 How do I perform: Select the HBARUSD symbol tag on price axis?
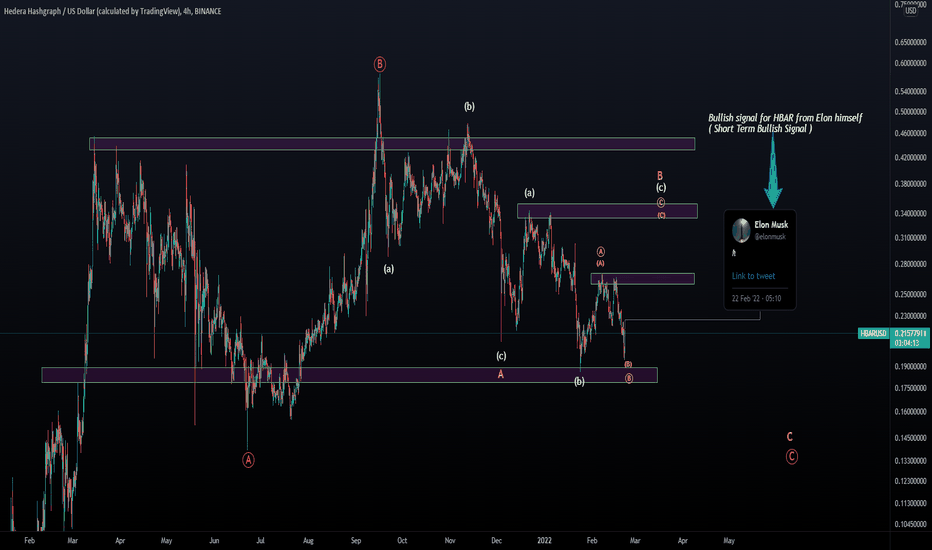[x=873, y=333]
